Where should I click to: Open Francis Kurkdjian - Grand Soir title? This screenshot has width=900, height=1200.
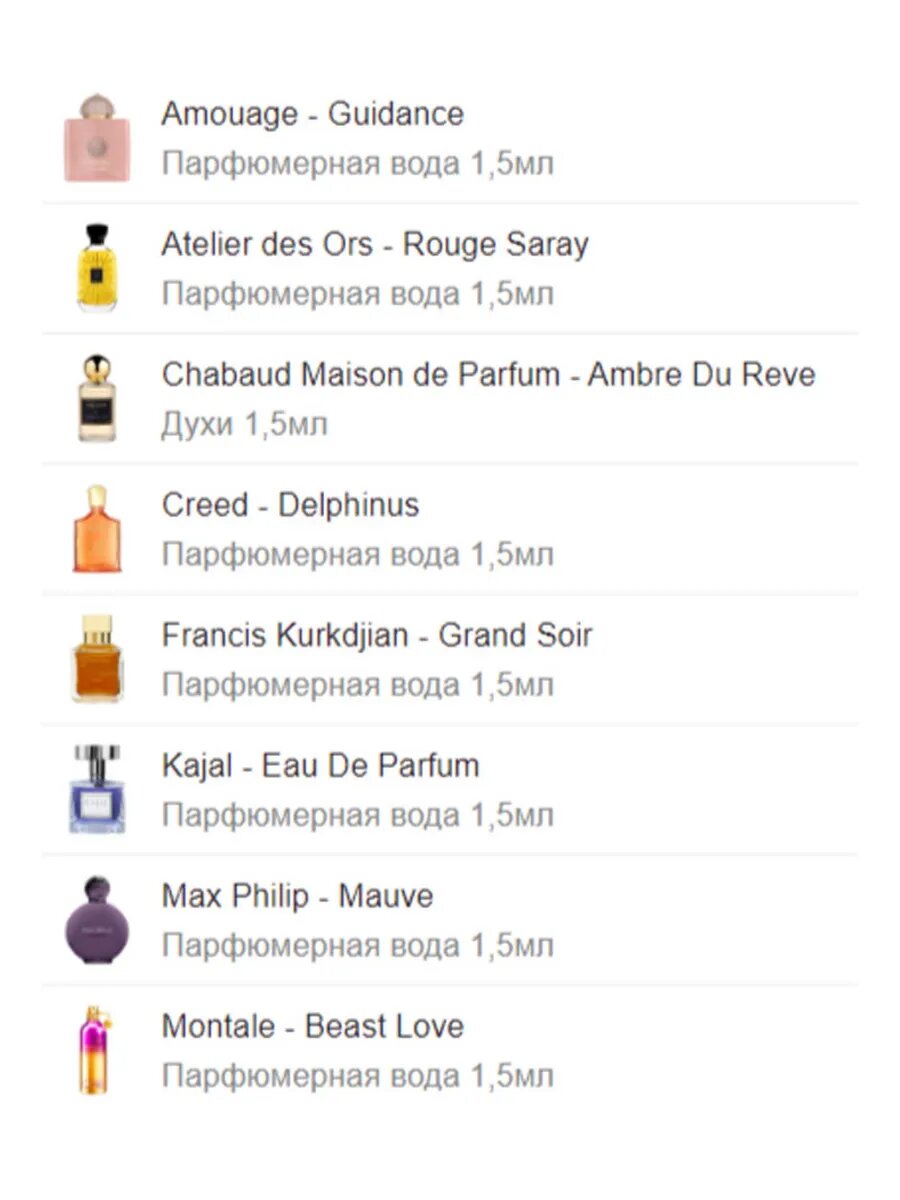click(377, 635)
